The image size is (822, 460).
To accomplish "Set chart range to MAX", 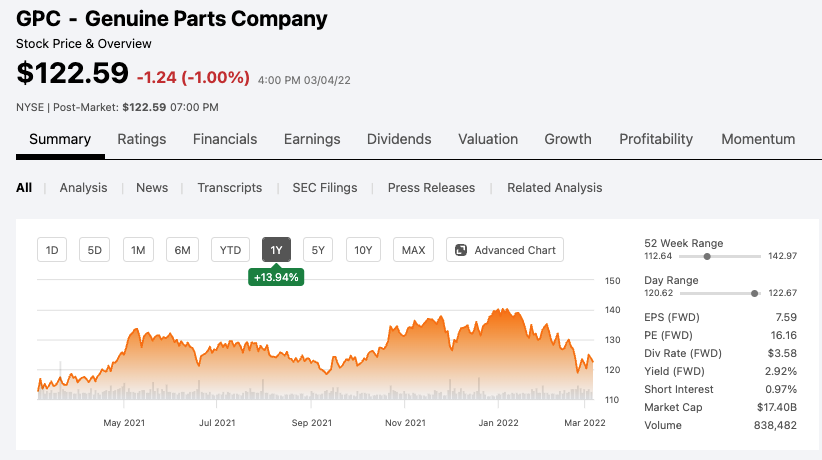I will click(x=414, y=250).
